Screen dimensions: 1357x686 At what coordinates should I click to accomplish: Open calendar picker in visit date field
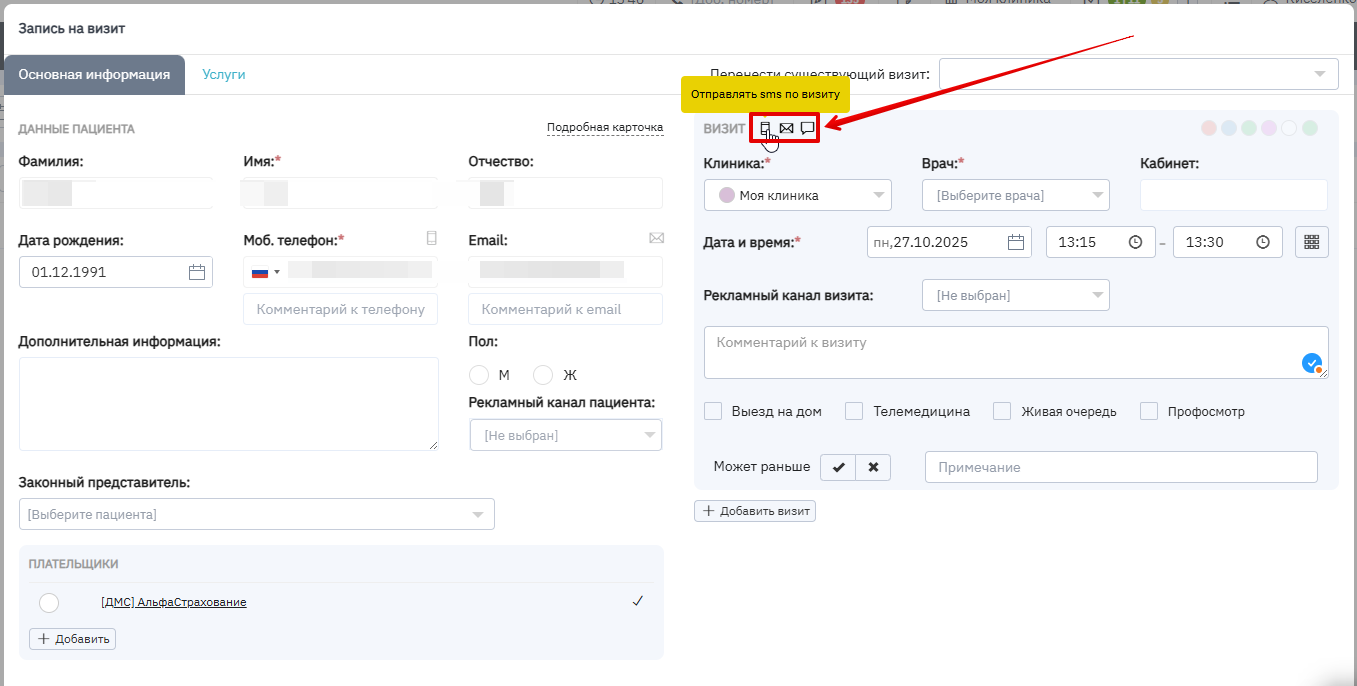click(x=1016, y=242)
